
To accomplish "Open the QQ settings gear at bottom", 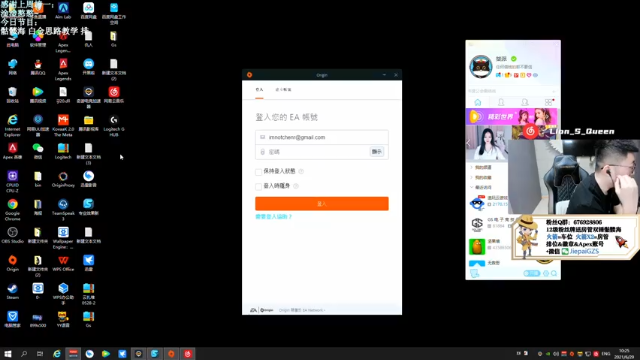I will (546, 273).
